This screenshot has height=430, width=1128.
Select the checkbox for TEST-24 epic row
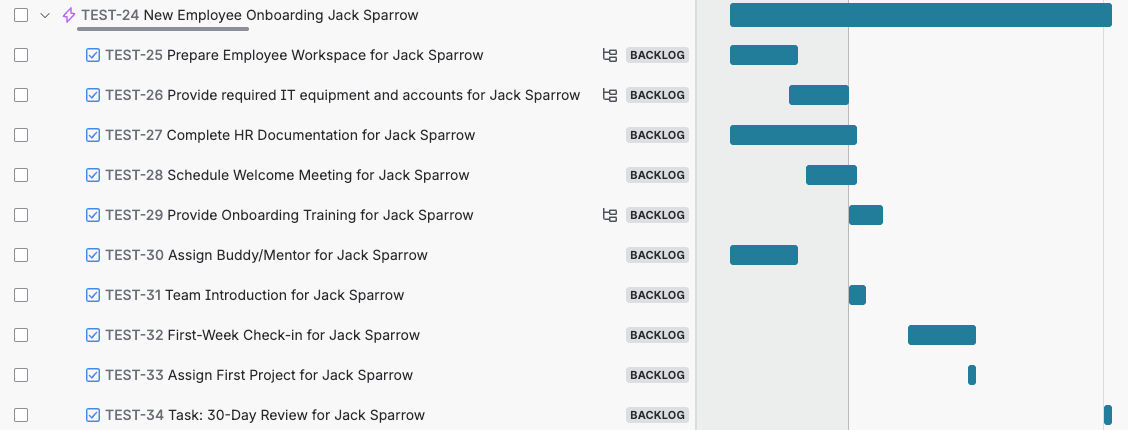[x=21, y=15]
